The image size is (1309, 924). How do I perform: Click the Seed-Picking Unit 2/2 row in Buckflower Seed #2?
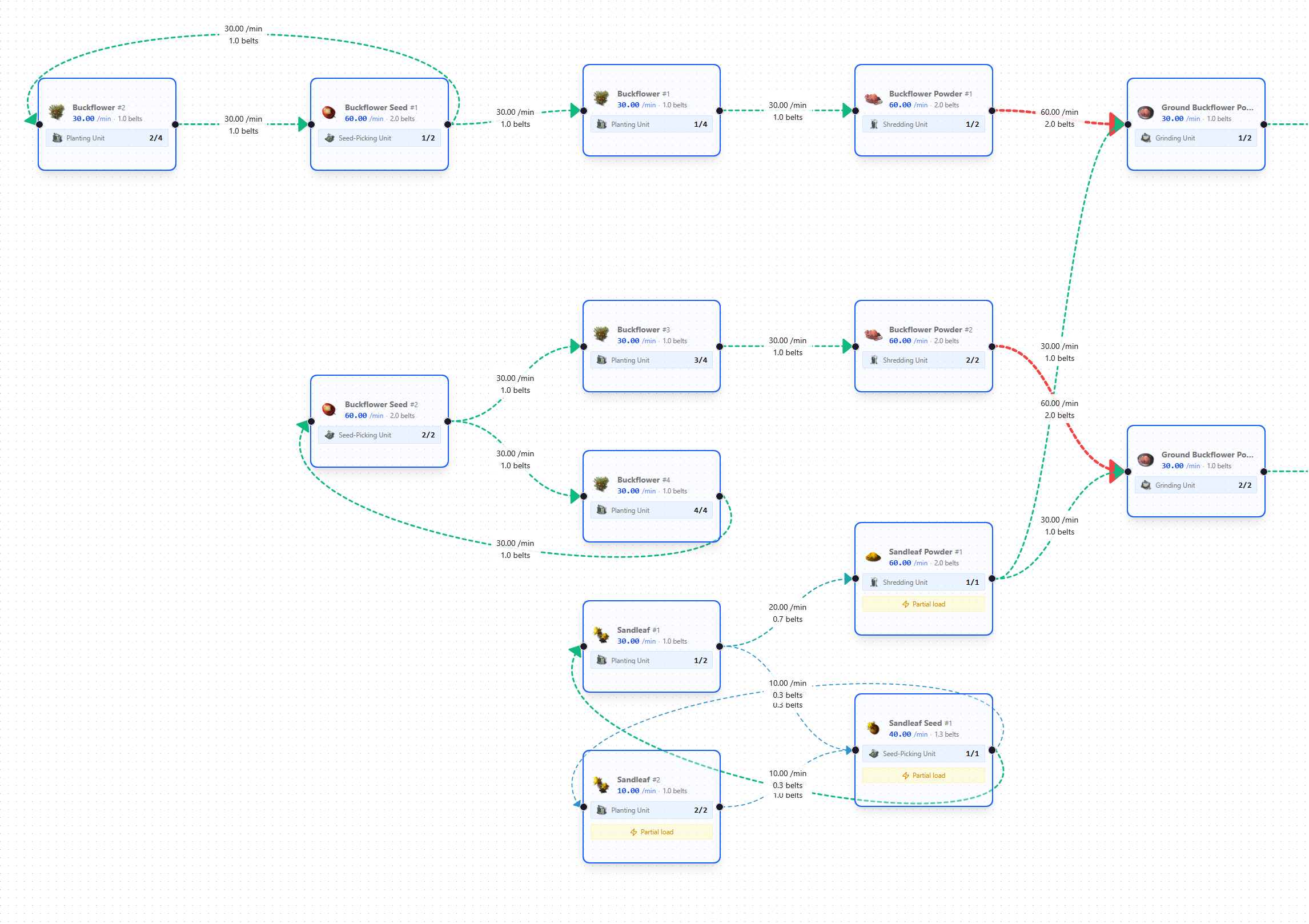(379, 435)
